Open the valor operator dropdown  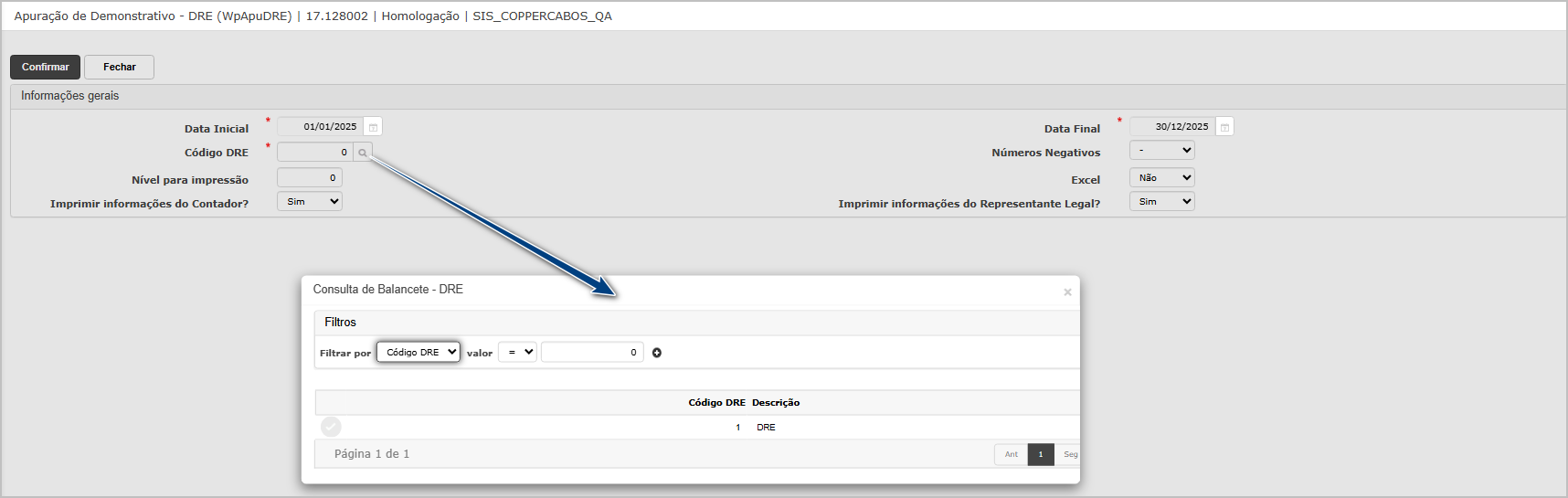pyautogui.click(x=517, y=353)
